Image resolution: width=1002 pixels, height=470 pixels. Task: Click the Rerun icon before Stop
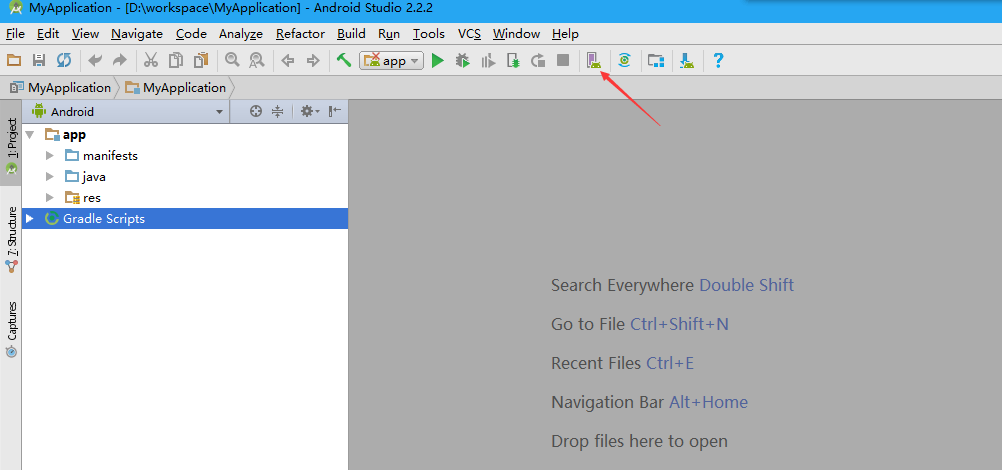(538, 61)
